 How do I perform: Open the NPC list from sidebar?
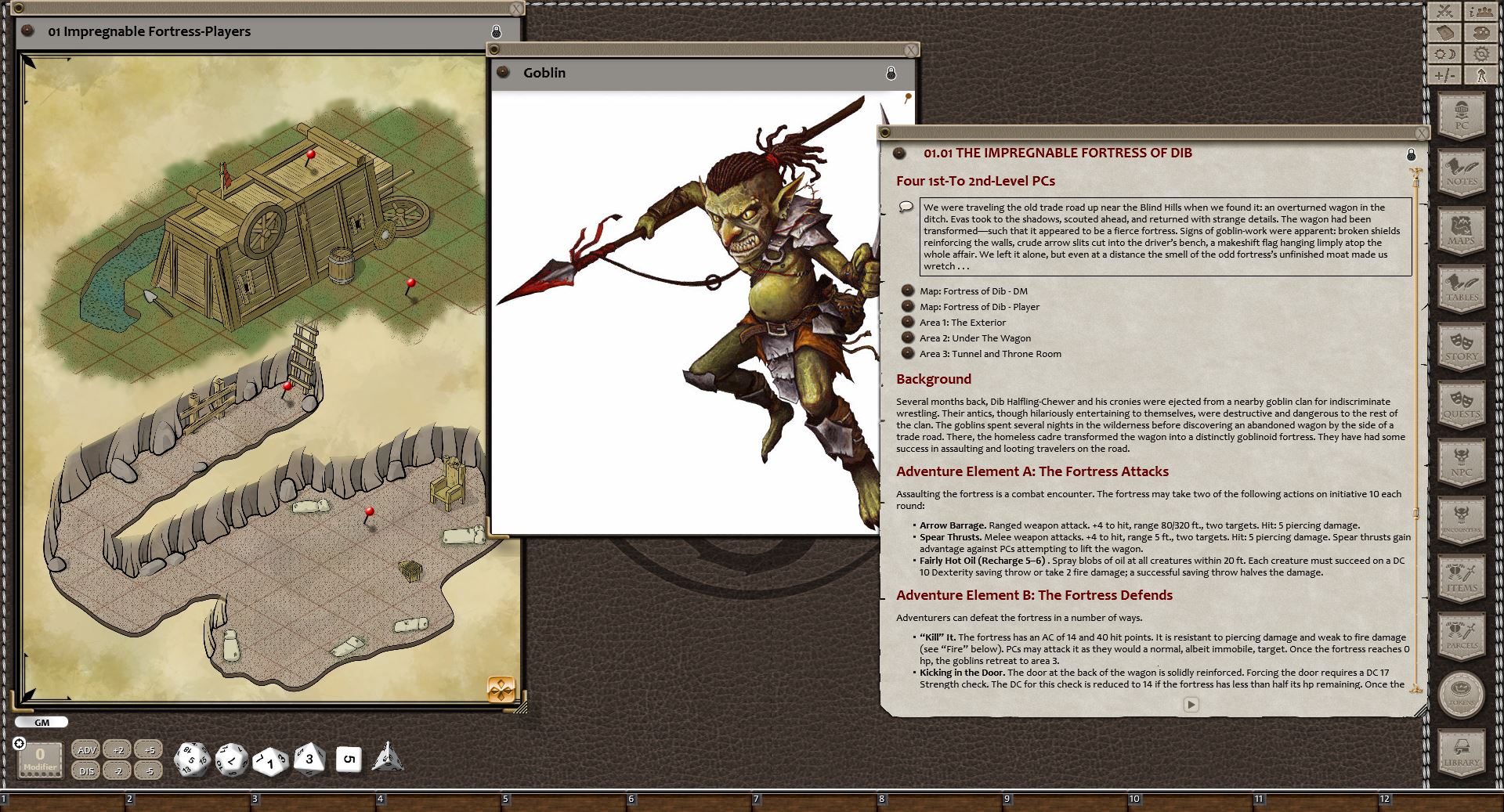(1461, 462)
